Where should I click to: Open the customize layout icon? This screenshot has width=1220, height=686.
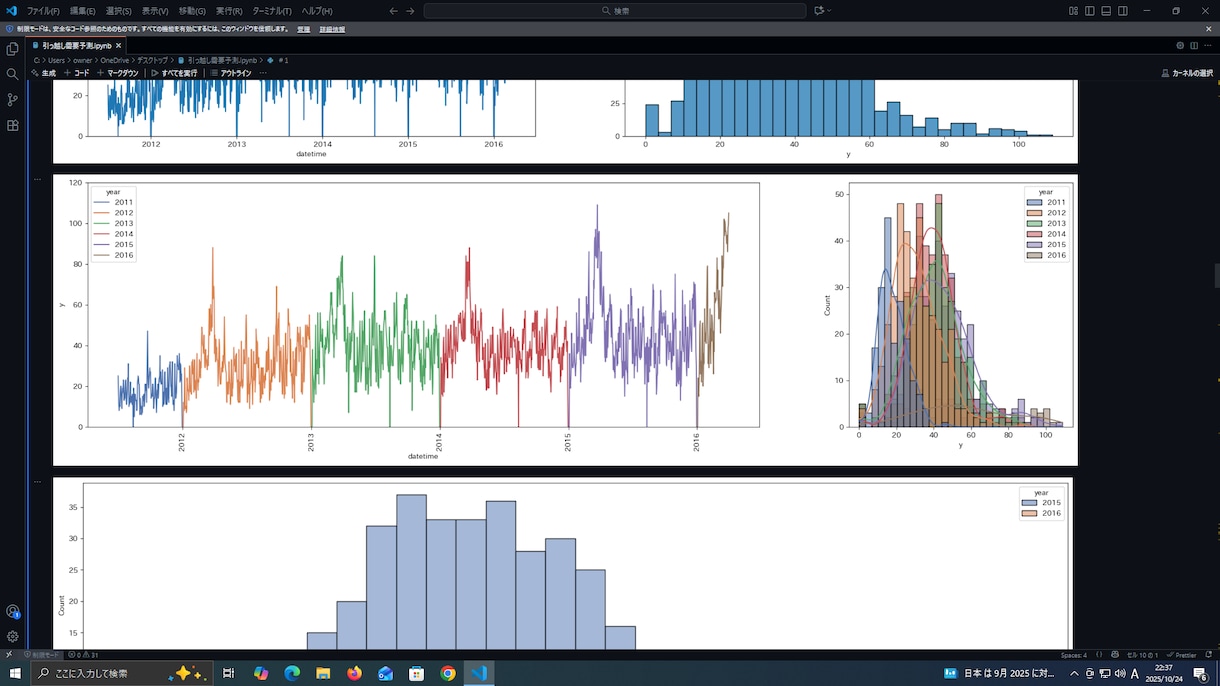click(x=1073, y=11)
